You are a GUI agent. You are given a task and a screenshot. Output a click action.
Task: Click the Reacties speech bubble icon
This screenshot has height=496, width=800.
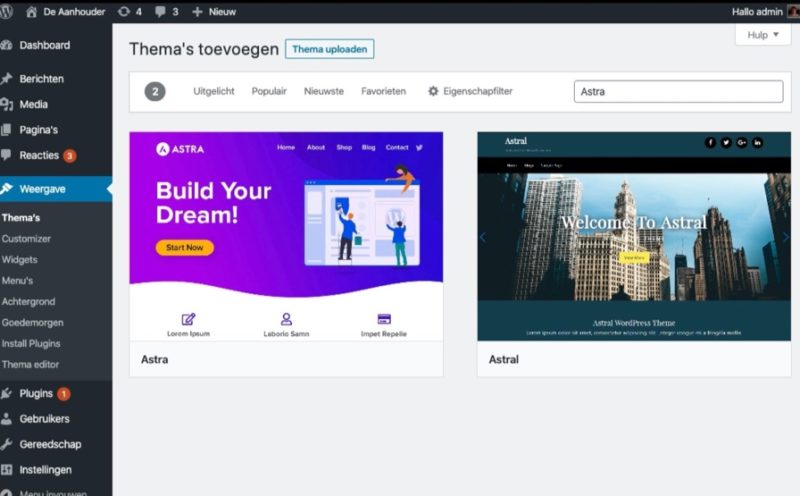(6, 155)
